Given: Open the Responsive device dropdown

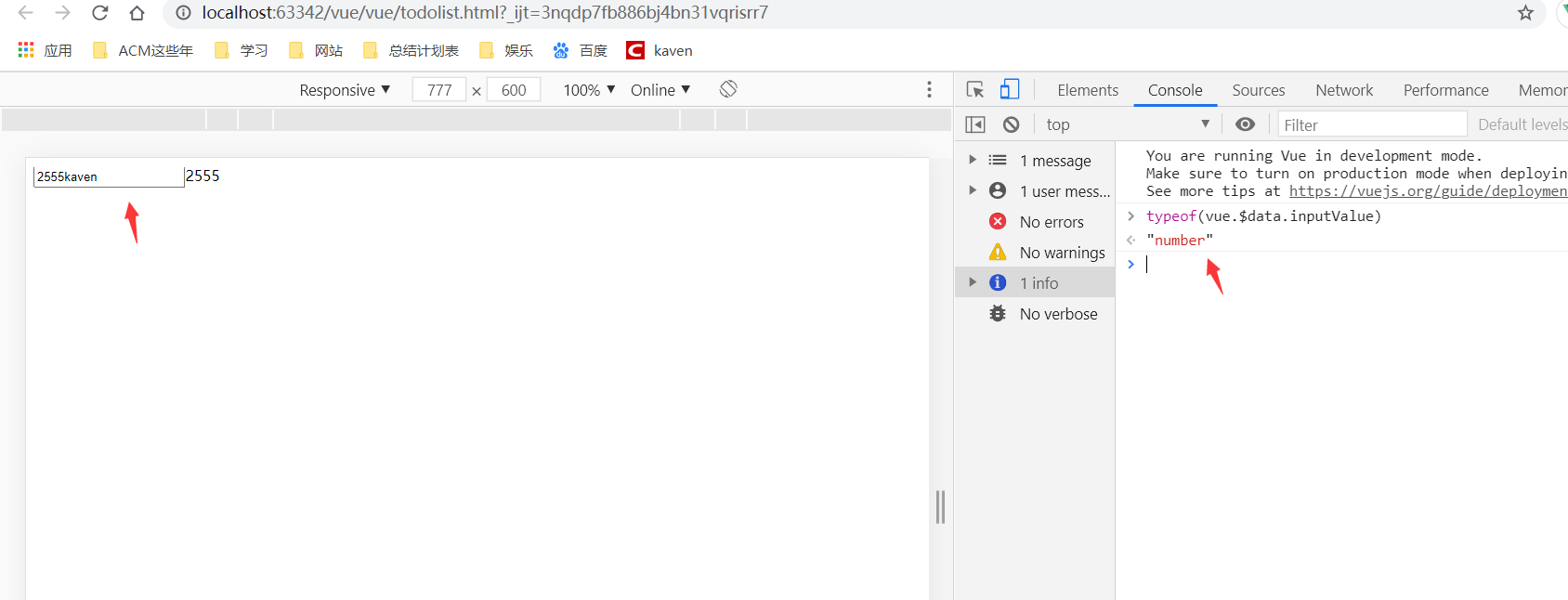Looking at the screenshot, I should [x=345, y=90].
